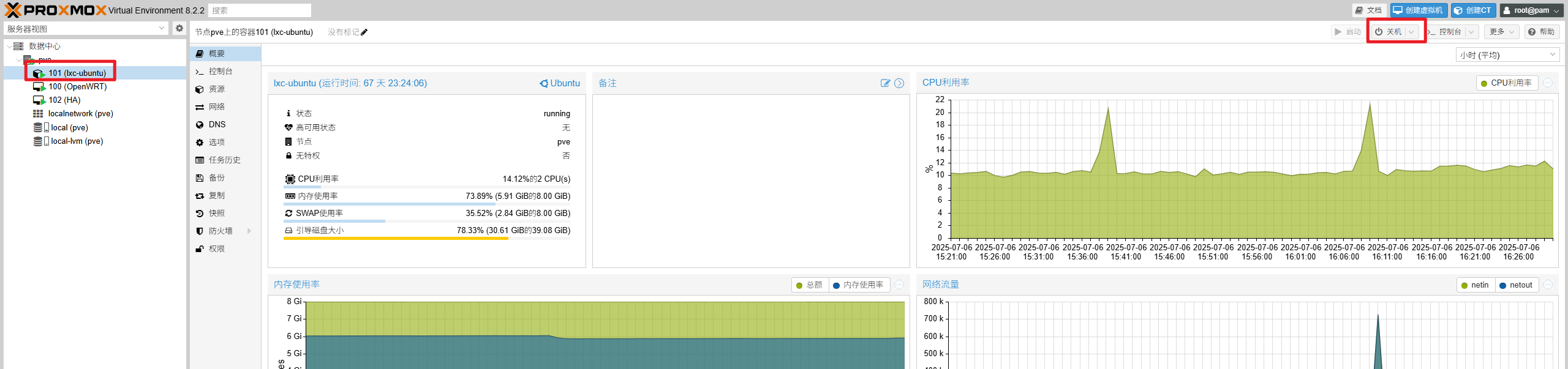Toggle the 内存使用率 legend series

[858, 285]
